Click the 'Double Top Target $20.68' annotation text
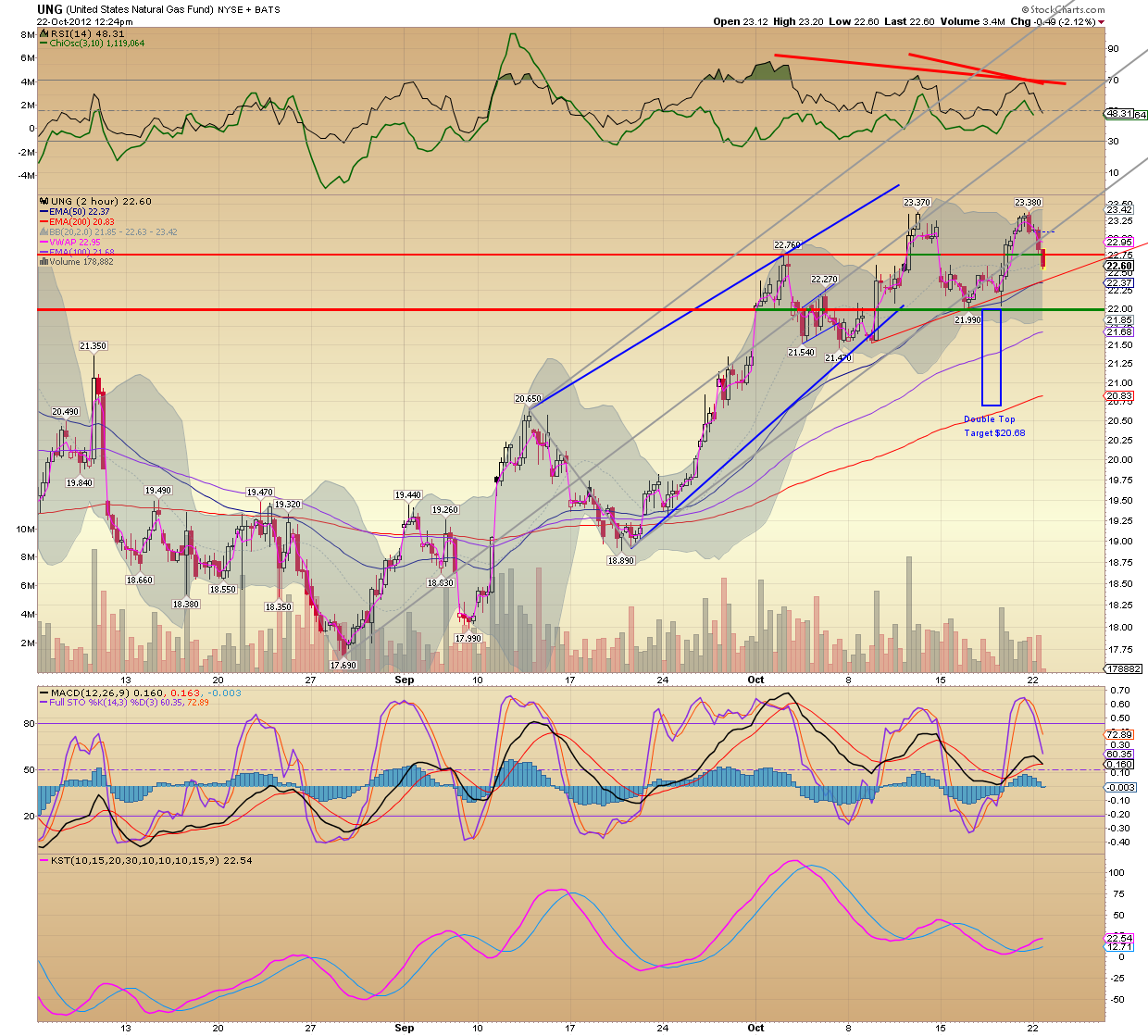The width and height of the screenshot is (1148, 1036). 993,426
